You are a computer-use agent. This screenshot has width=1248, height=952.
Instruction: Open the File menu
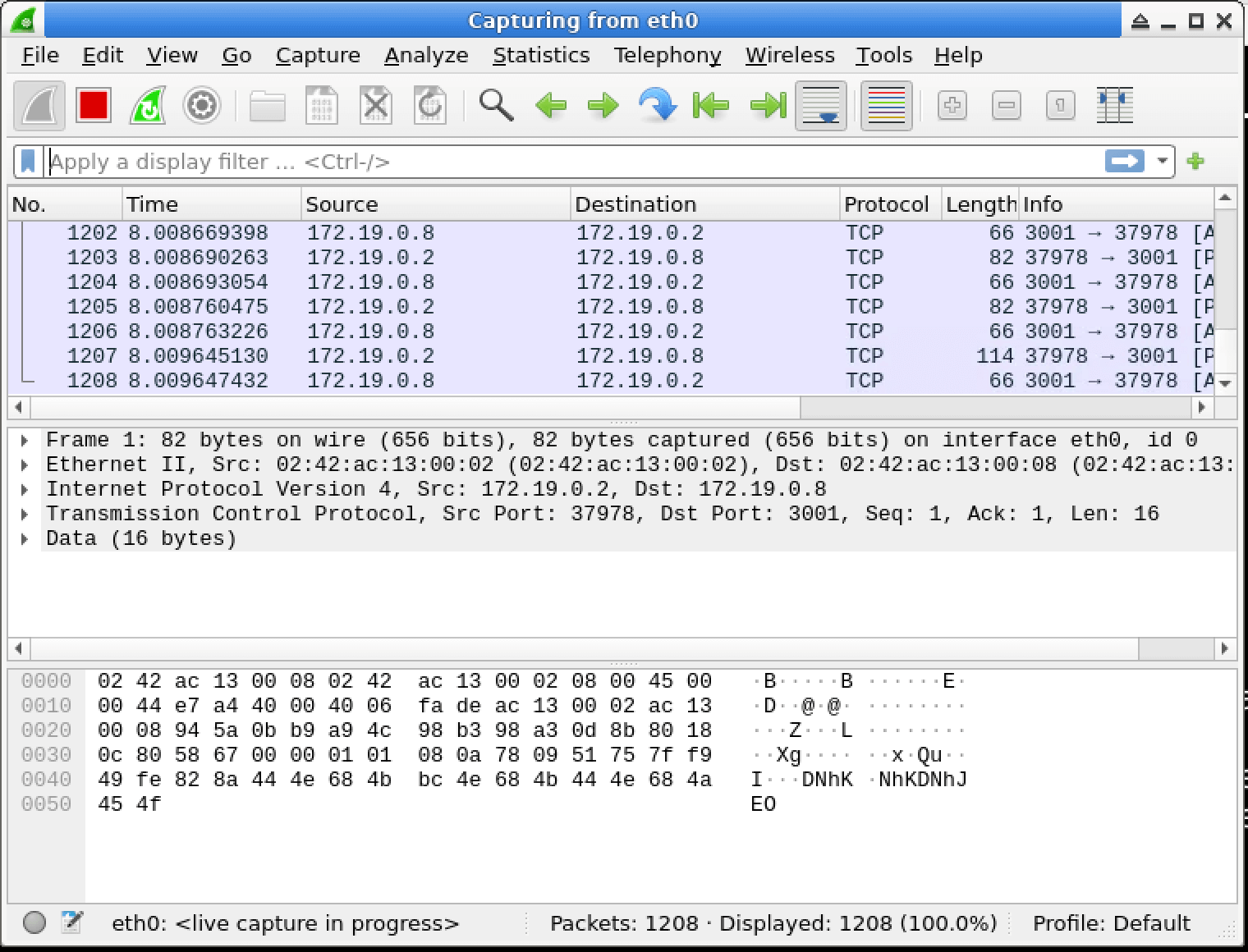(x=40, y=55)
